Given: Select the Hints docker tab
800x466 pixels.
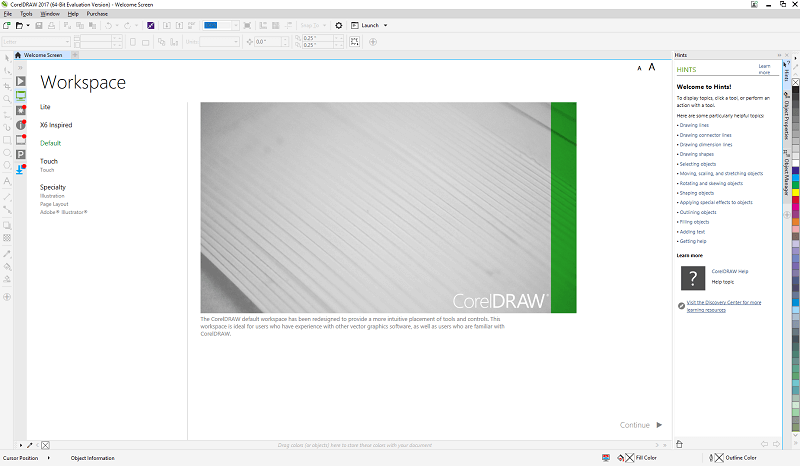Looking at the screenshot, I should click(x=787, y=72).
